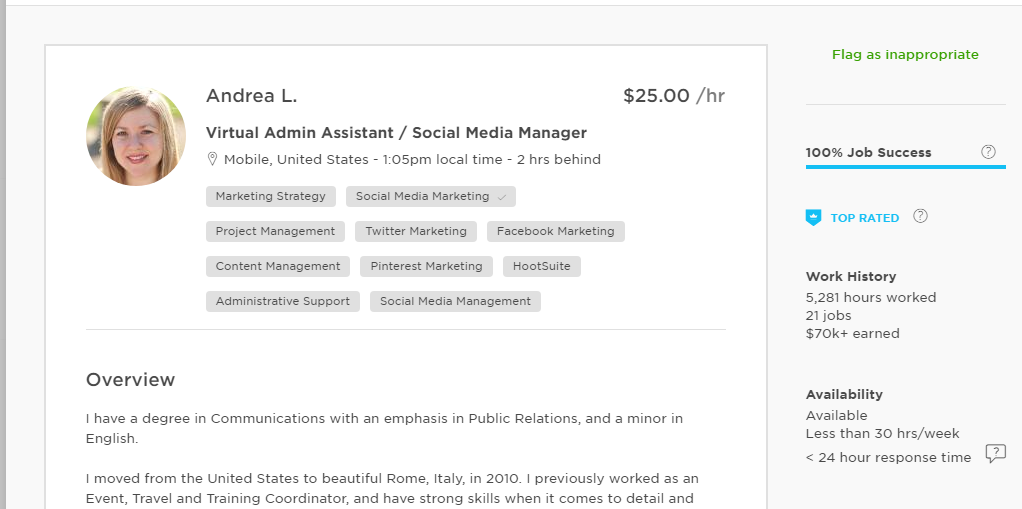
Task: Click the Job Success help question mark icon
Action: click(x=988, y=152)
